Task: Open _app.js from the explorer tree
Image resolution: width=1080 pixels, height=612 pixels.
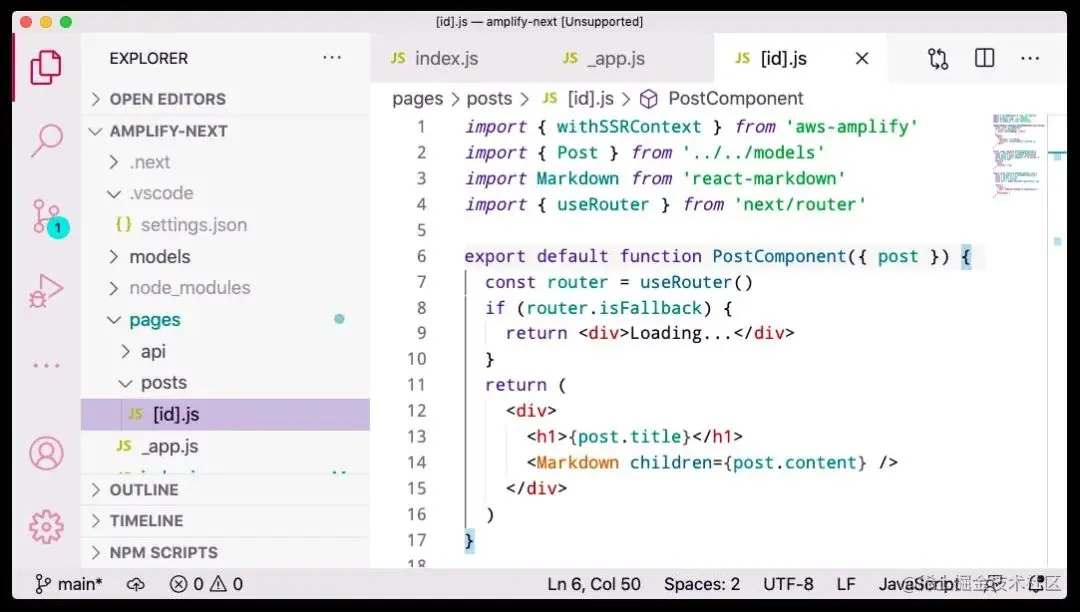Action: tap(225, 446)
